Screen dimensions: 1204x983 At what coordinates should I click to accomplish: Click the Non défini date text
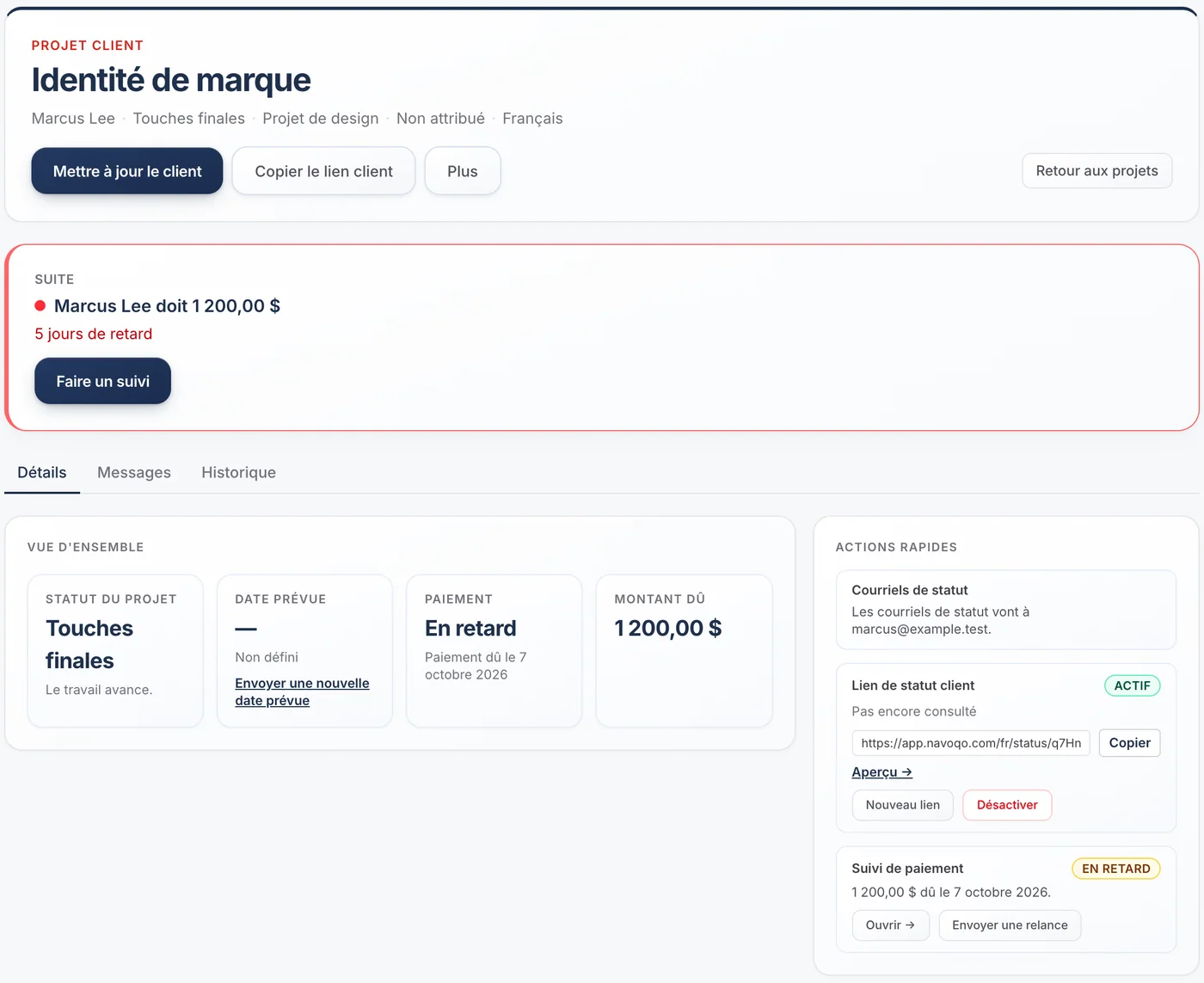coord(267,657)
